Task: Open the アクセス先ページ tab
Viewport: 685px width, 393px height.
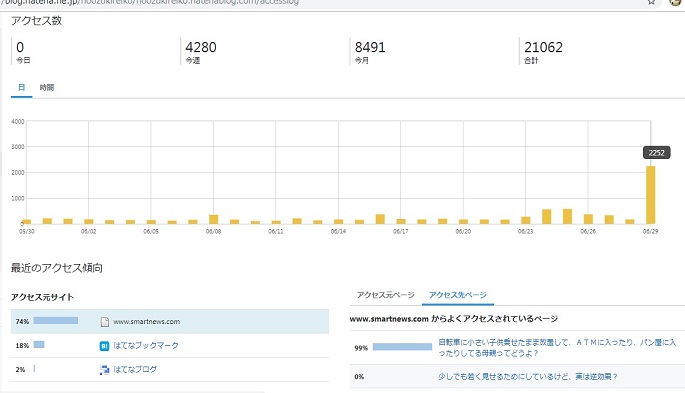Action: pyautogui.click(x=457, y=295)
